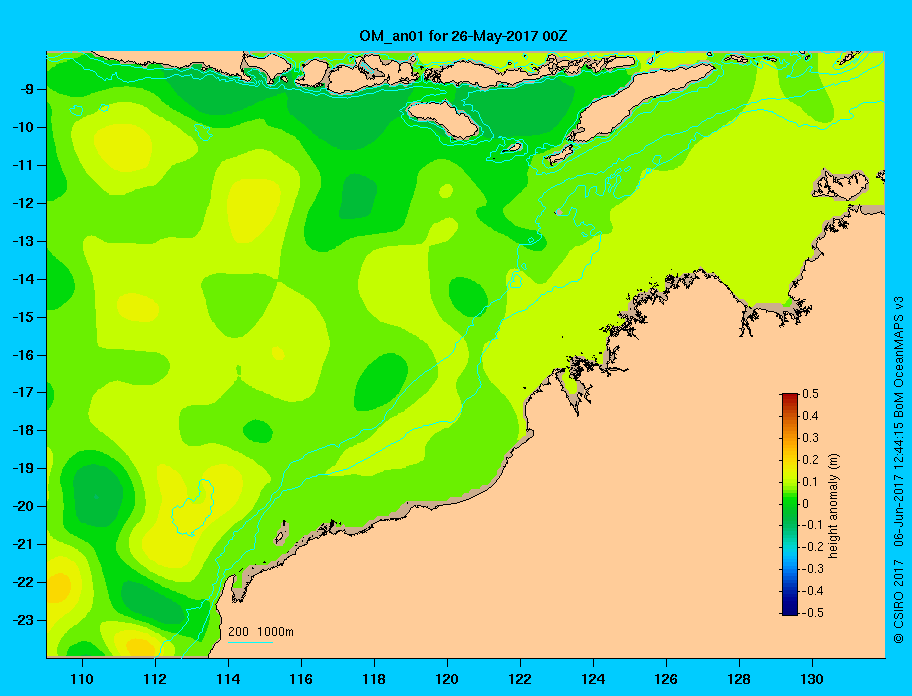Click latitude axis label -19

click(22, 469)
